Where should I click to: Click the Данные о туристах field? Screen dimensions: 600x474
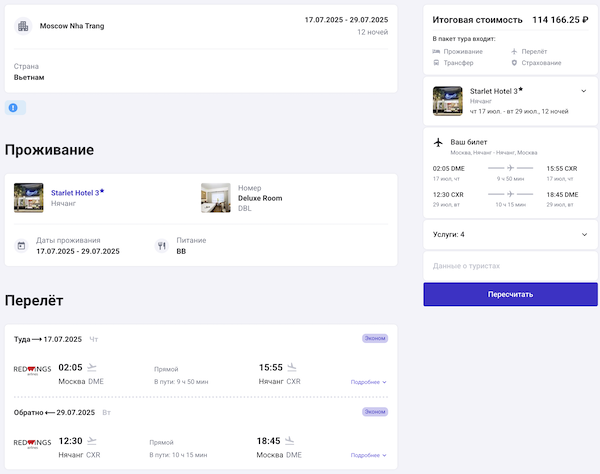click(x=510, y=266)
